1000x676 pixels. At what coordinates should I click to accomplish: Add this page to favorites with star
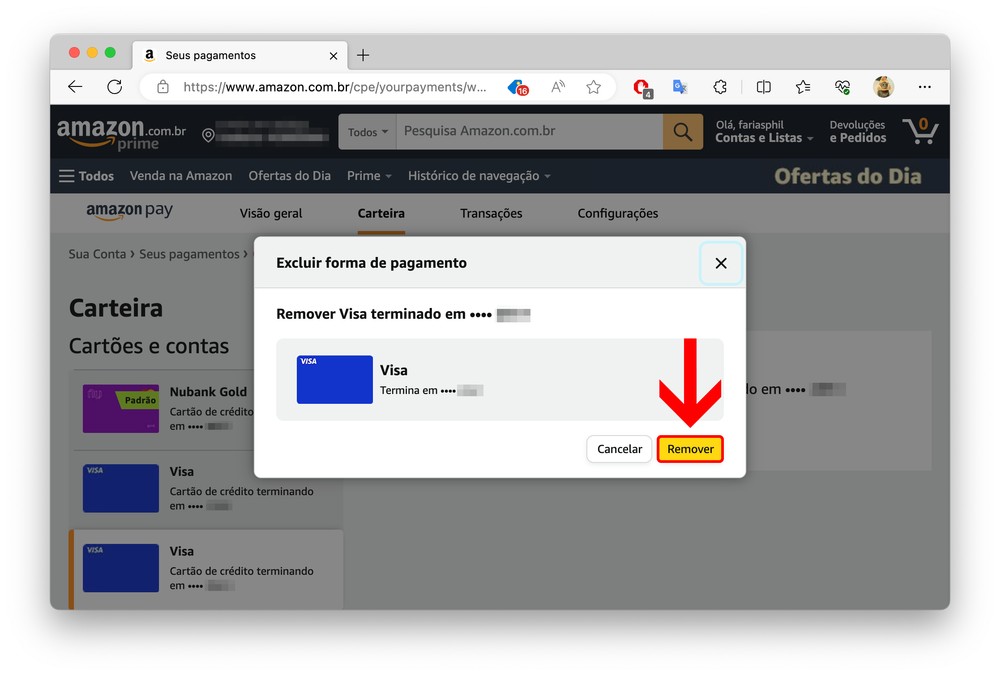594,87
